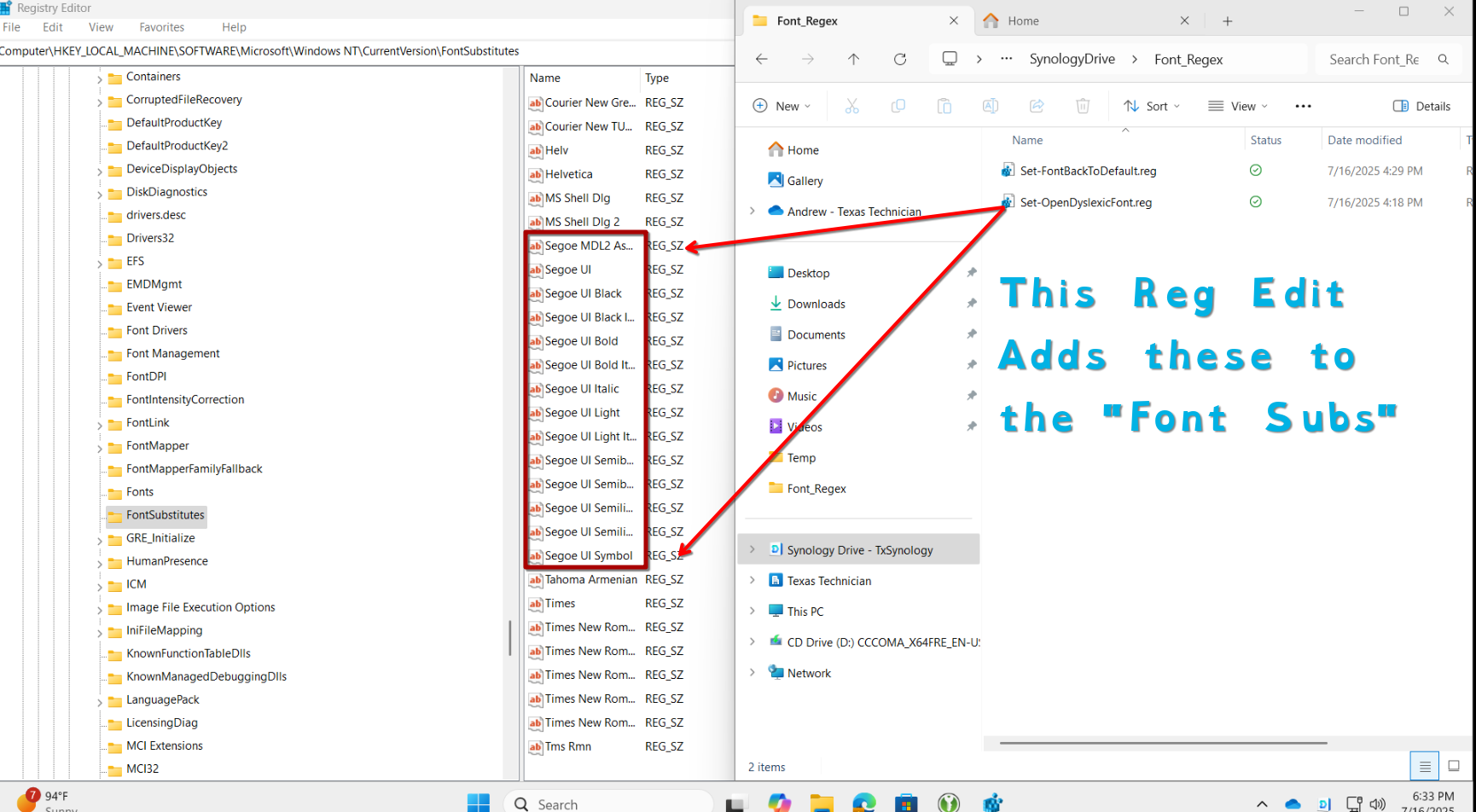Click the Registry Editor address path bar
The image size is (1476, 812).
(367, 51)
